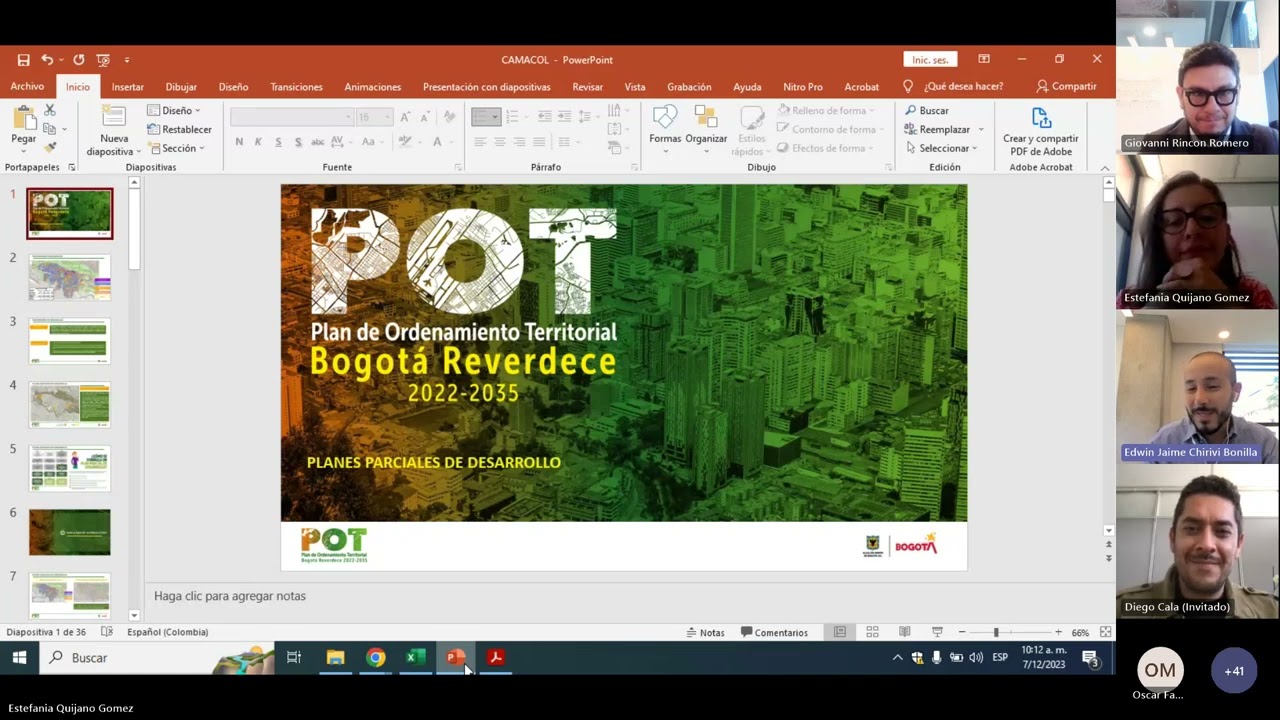Viewport: 1280px width, 720px height.
Task: Open the Archivo tab
Action: 27,87
